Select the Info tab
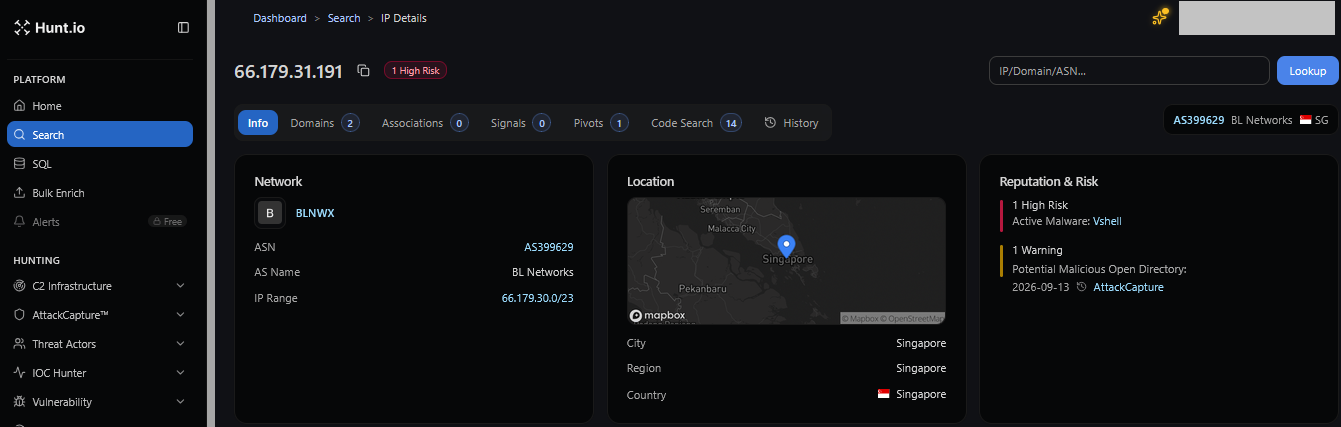This screenshot has height=427, width=1341. point(258,123)
